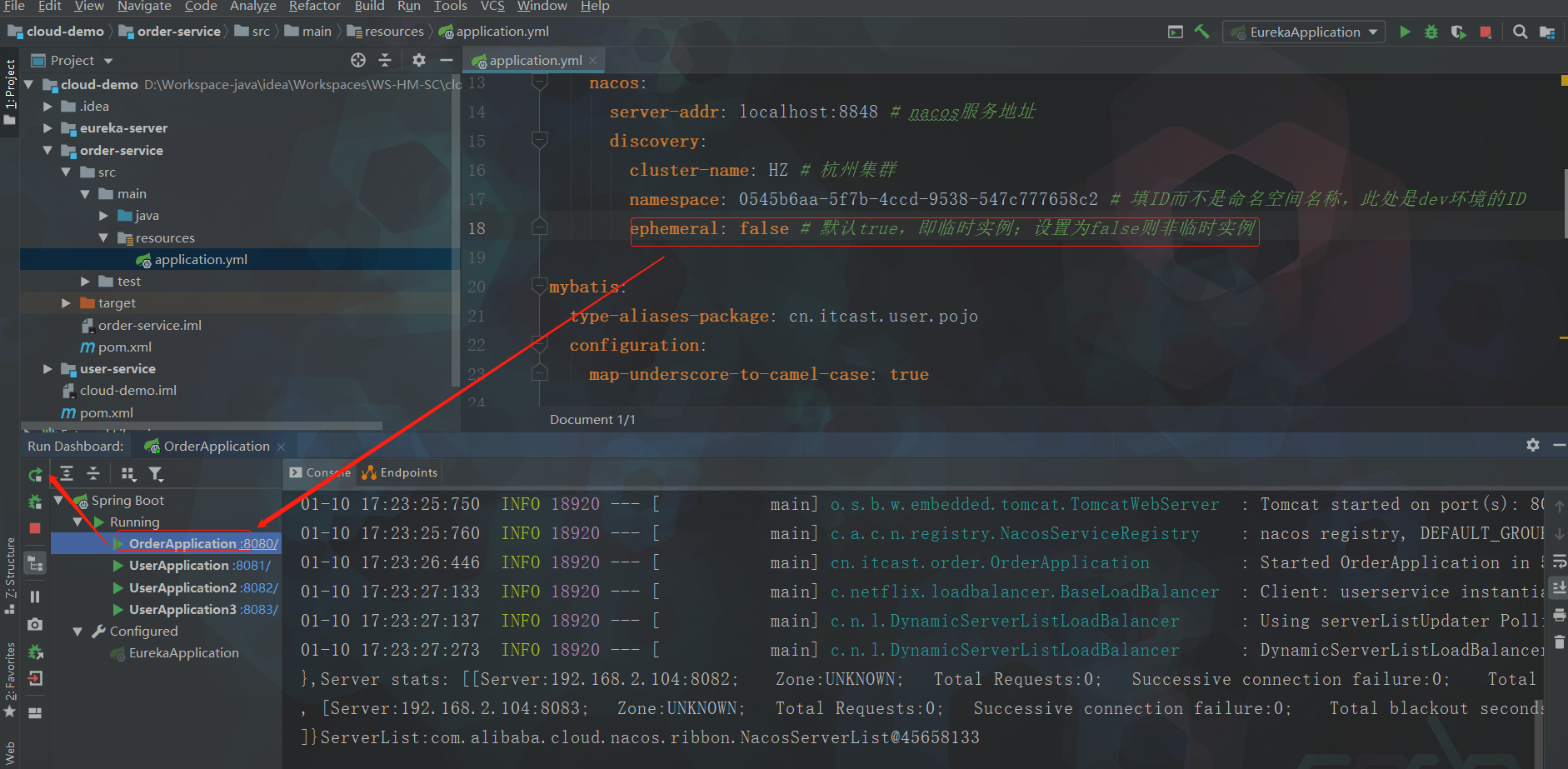Expand all nodes in Run Dashboard tree
Viewport: 1568px width, 769px height.
click(67, 474)
